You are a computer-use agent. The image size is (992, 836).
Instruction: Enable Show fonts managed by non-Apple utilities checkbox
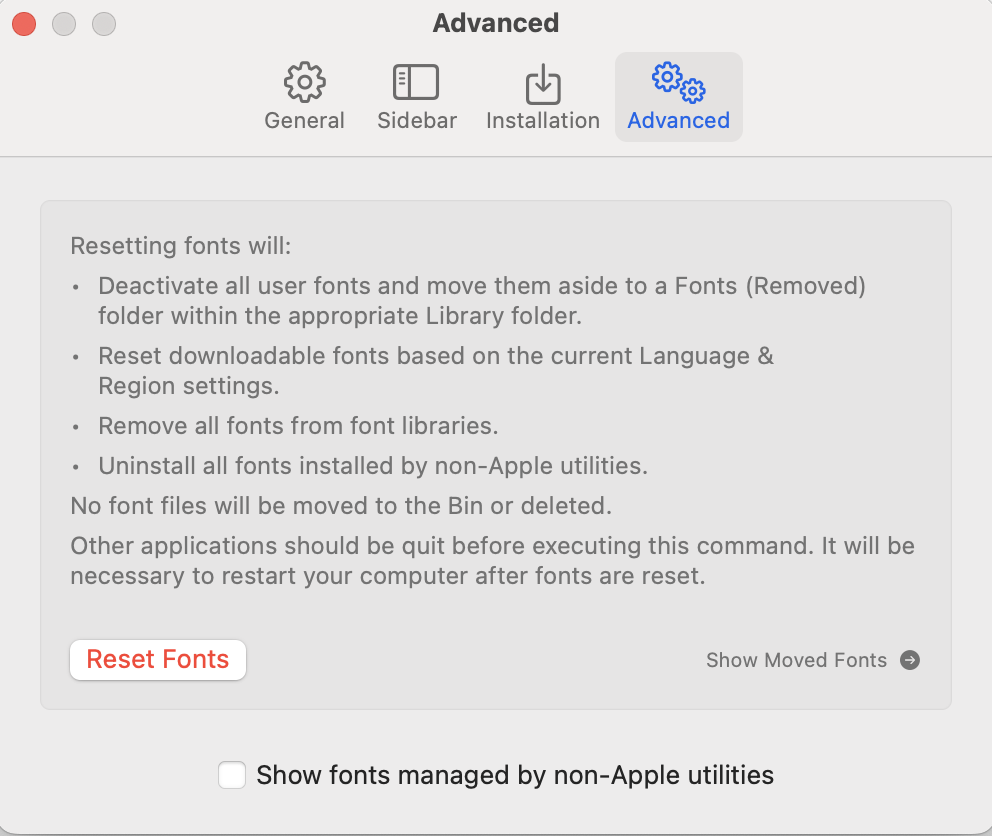pyautogui.click(x=232, y=775)
